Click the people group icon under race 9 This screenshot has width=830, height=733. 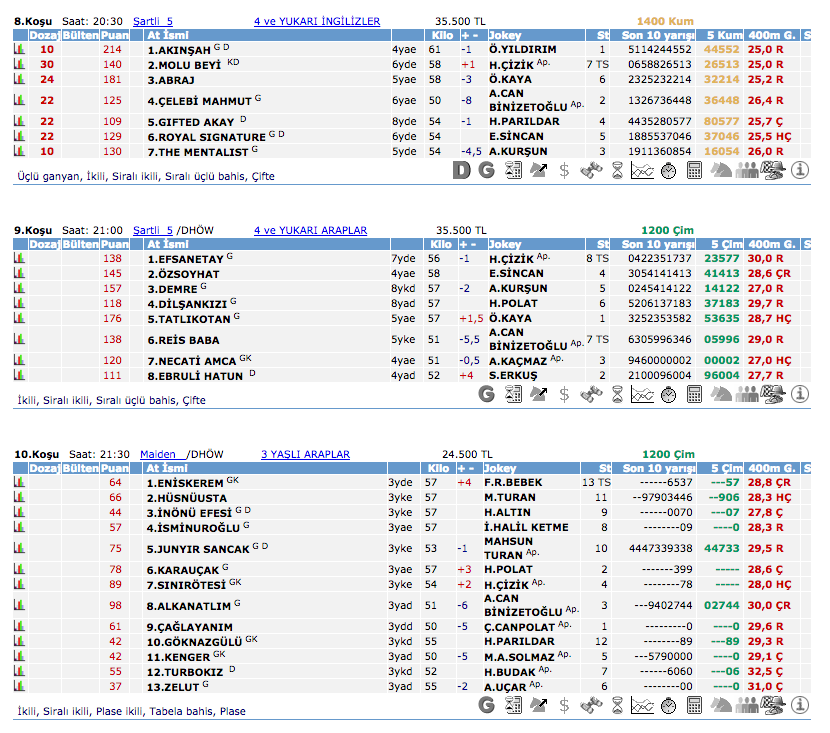pyautogui.click(x=747, y=395)
